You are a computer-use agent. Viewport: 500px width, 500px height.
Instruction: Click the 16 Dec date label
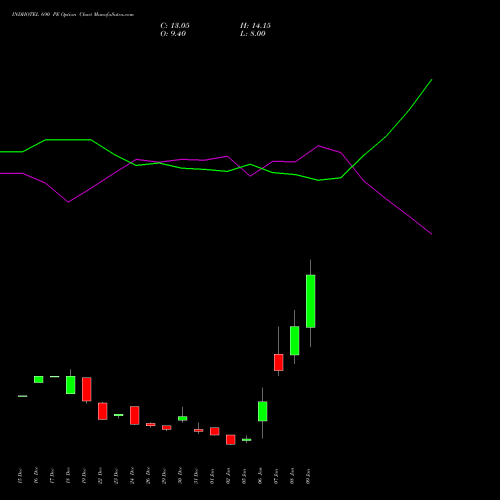[36, 476]
